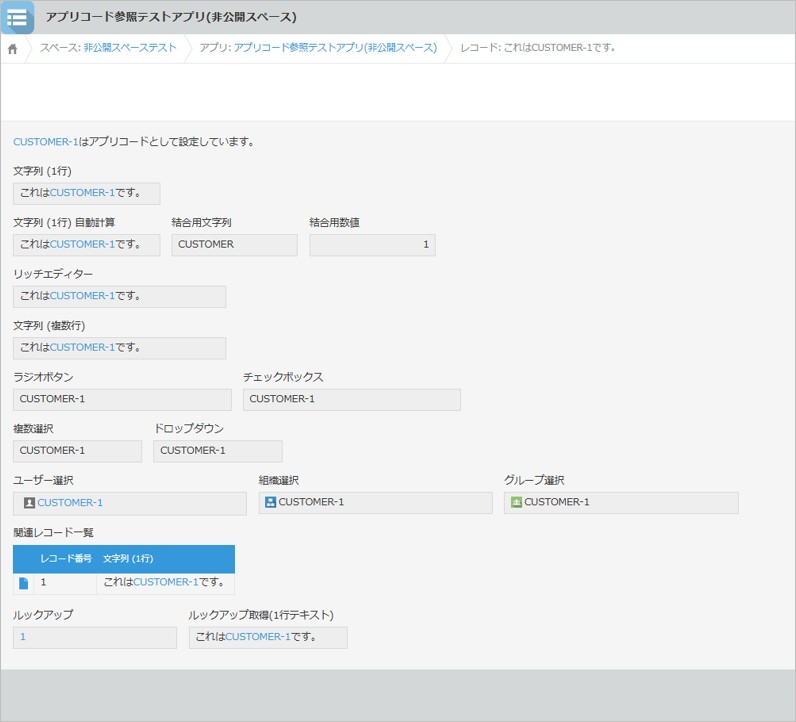
Task: Click the group icon in グループ選択
Action: 516,502
